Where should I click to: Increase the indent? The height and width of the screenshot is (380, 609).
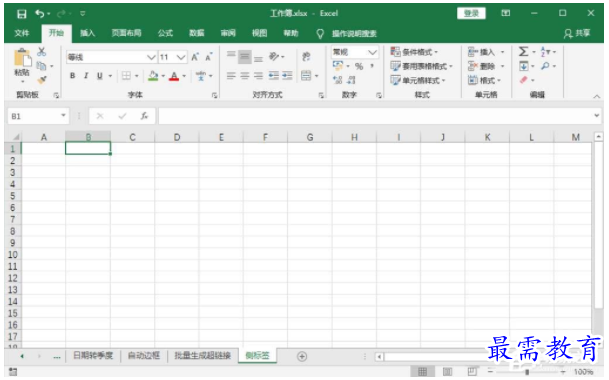(x=287, y=76)
